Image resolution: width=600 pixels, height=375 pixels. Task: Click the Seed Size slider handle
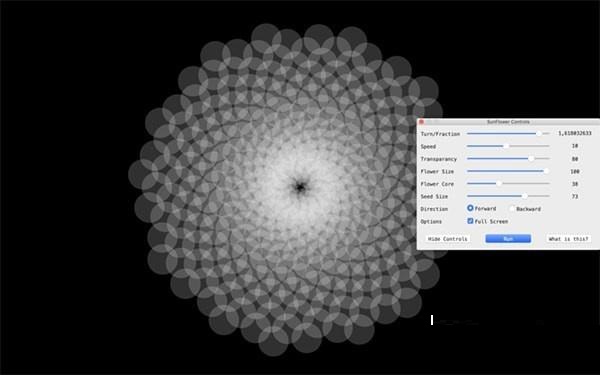(x=525, y=196)
